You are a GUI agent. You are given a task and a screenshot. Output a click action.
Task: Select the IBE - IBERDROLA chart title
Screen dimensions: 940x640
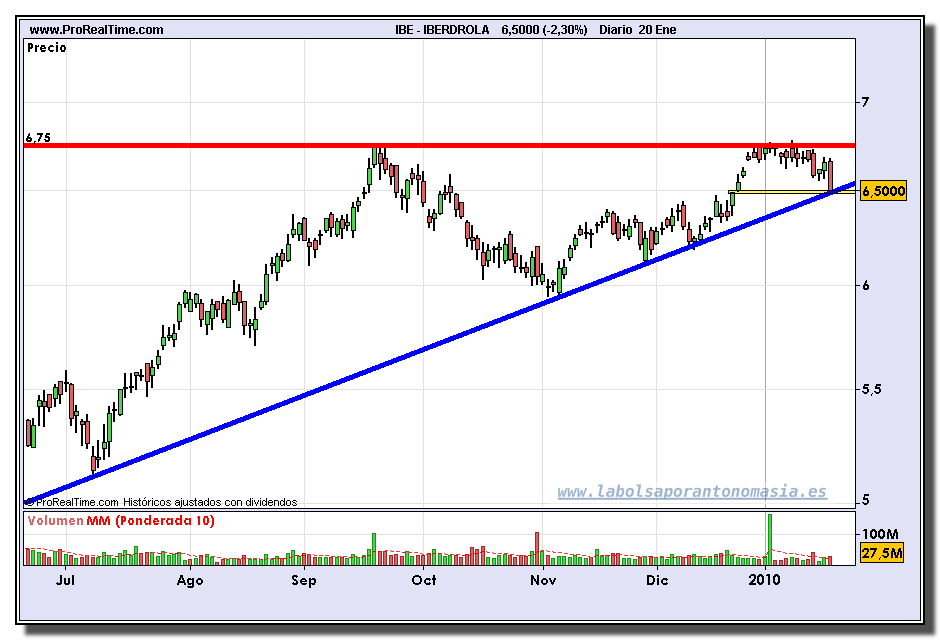coord(442,30)
